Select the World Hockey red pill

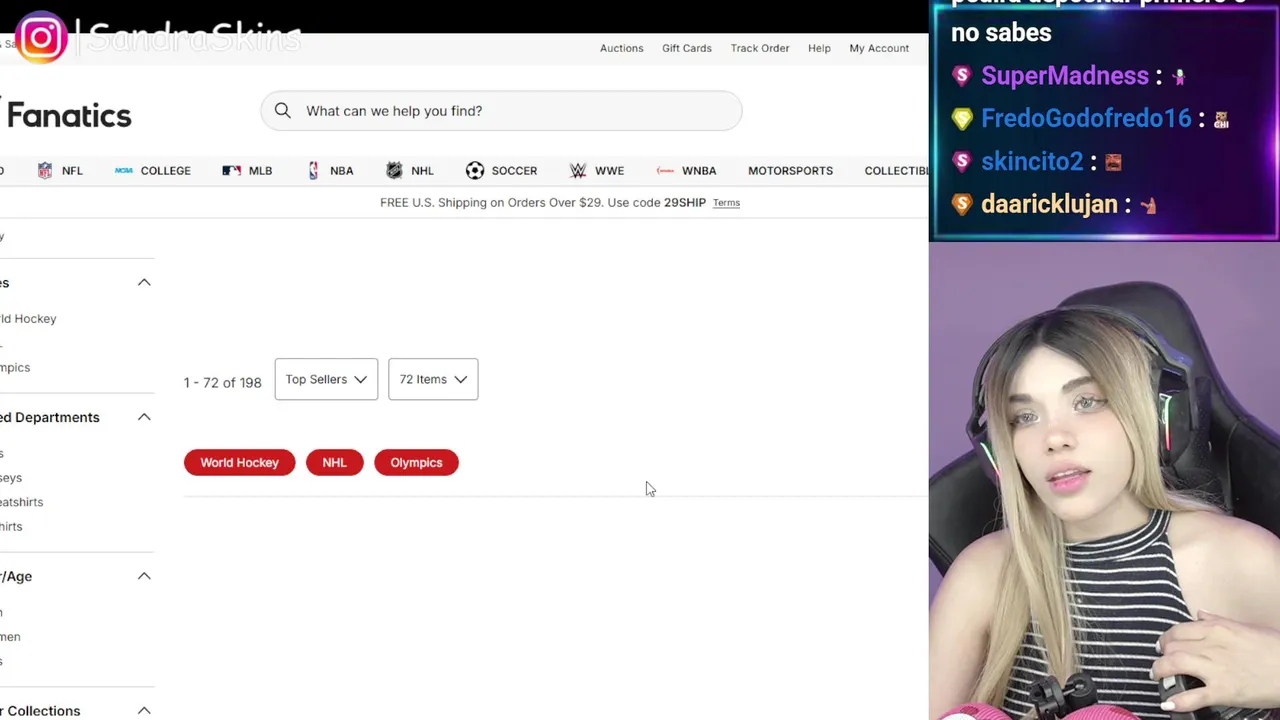(239, 463)
